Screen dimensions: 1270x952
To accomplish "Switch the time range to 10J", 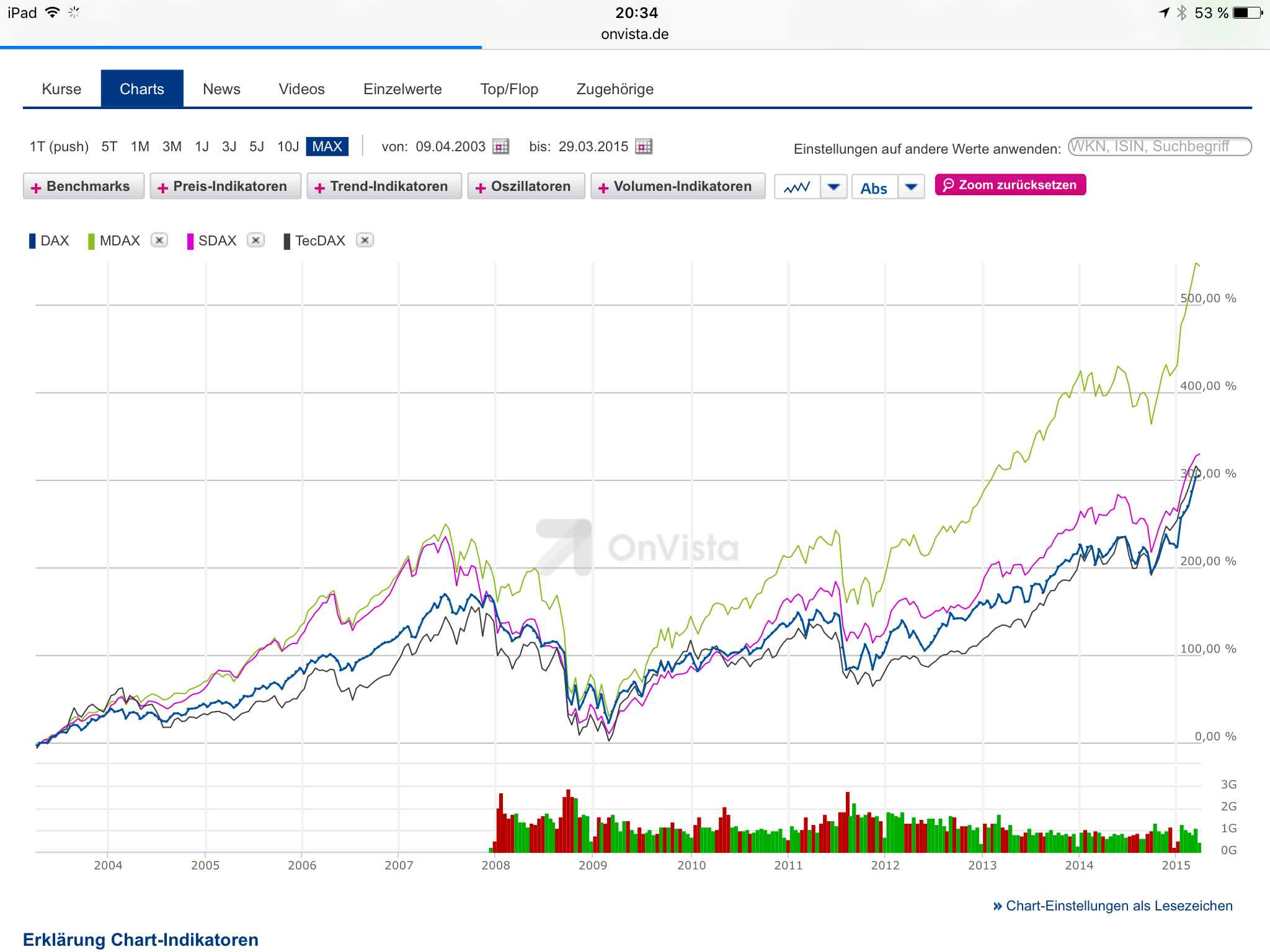I will pos(288,147).
